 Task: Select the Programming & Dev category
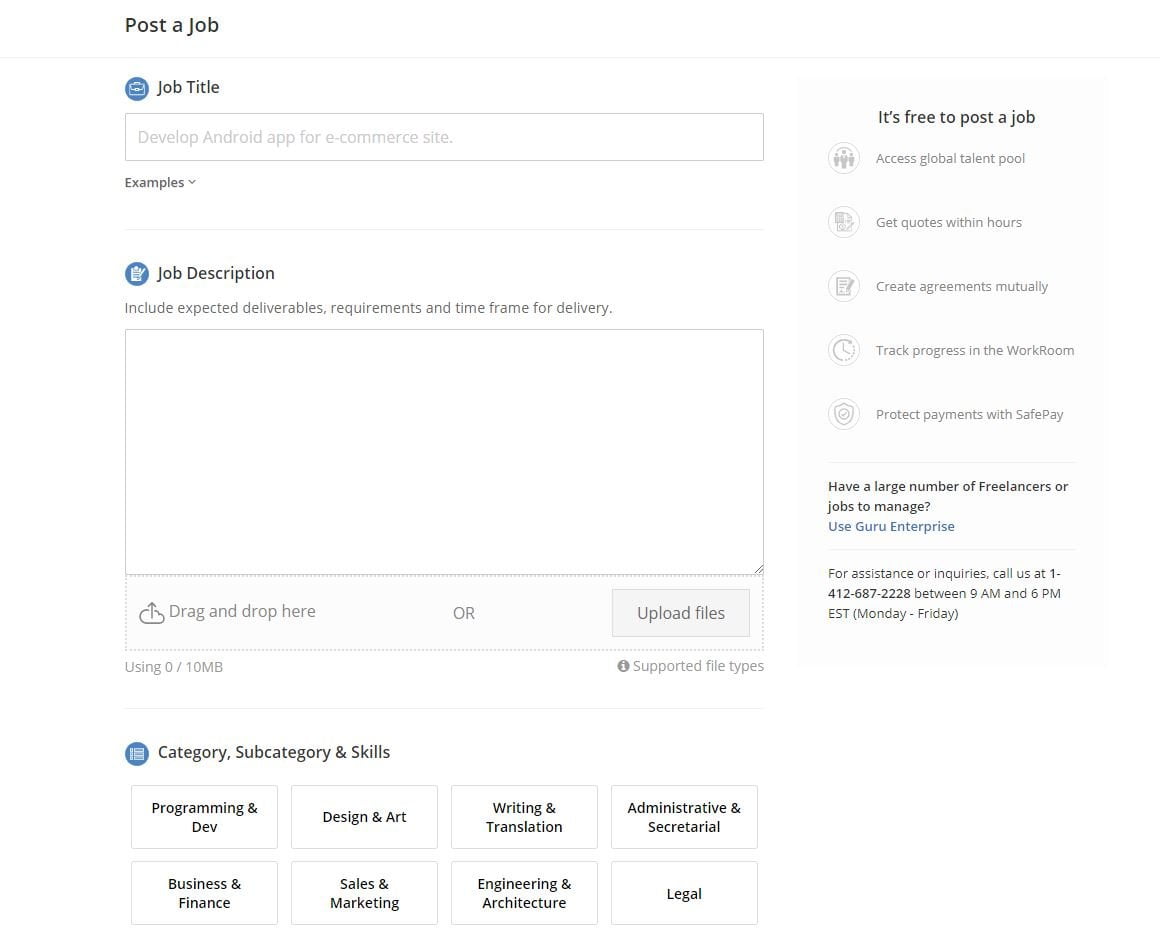pyautogui.click(x=204, y=817)
